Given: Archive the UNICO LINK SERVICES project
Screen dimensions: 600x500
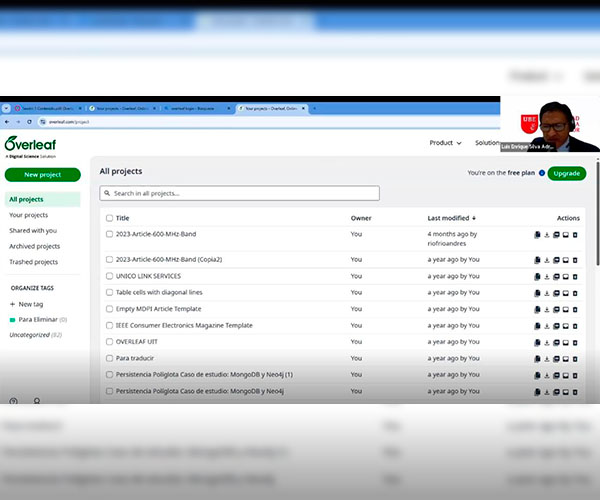Looking at the screenshot, I should point(566,277).
